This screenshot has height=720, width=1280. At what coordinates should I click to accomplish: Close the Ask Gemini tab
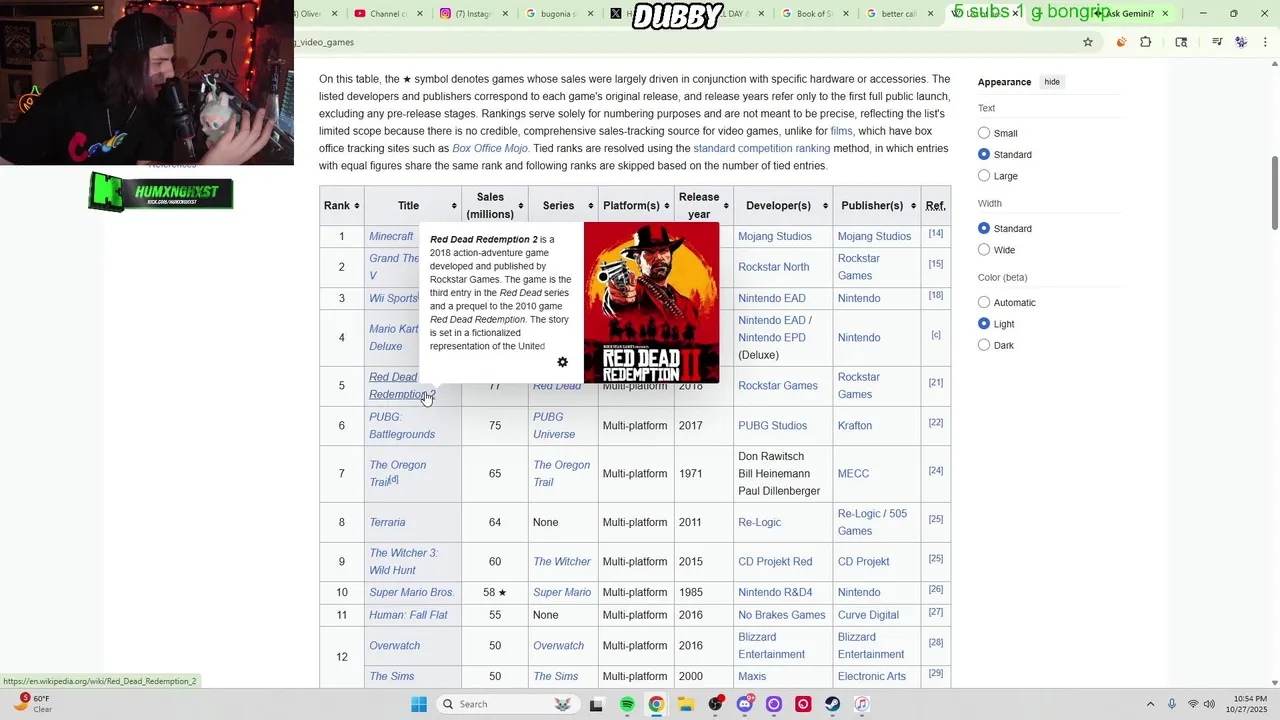(x=1165, y=14)
